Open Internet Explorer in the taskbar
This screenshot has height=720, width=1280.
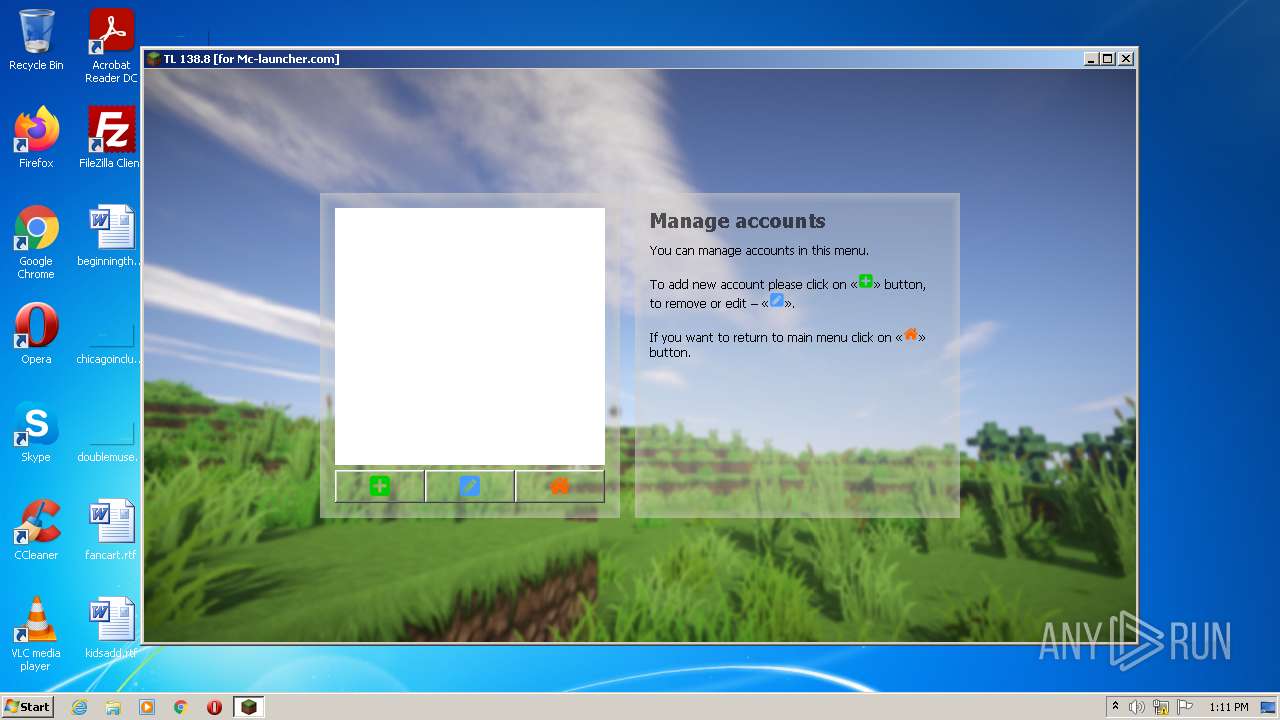(x=79, y=707)
